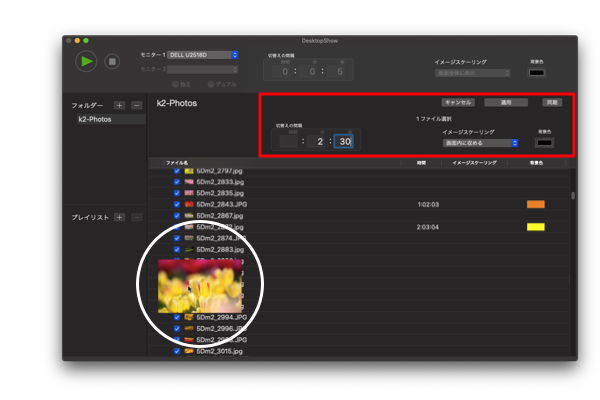Click the orange swatch for 5Dm2_2843.JPG
The height and width of the screenshot is (400, 600).
click(x=535, y=204)
